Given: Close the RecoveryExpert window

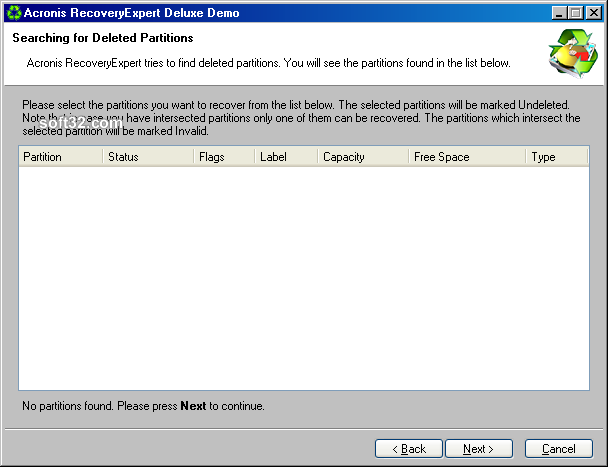Looking at the screenshot, I should point(594,13).
